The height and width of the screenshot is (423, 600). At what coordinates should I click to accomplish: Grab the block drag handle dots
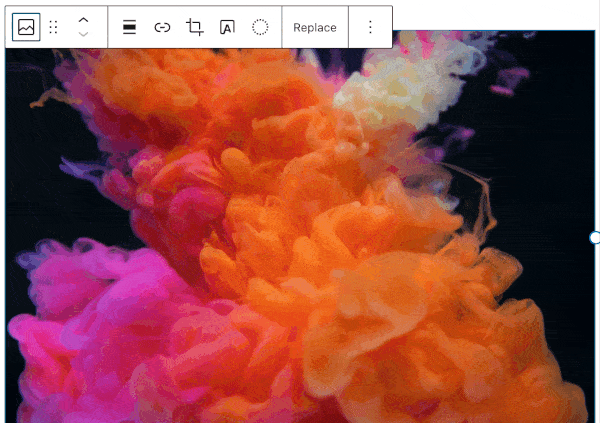click(x=54, y=28)
